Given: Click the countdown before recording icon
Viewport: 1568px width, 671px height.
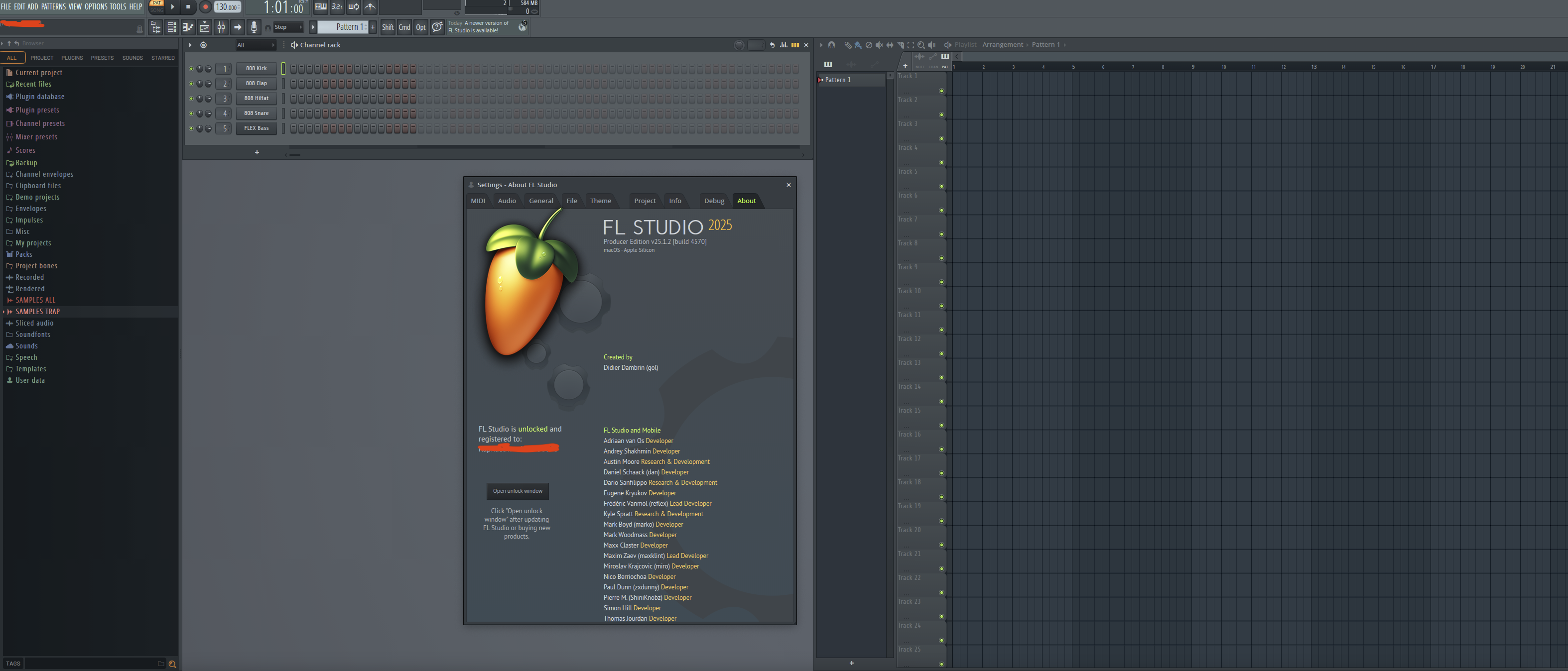Looking at the screenshot, I should coord(337,6).
